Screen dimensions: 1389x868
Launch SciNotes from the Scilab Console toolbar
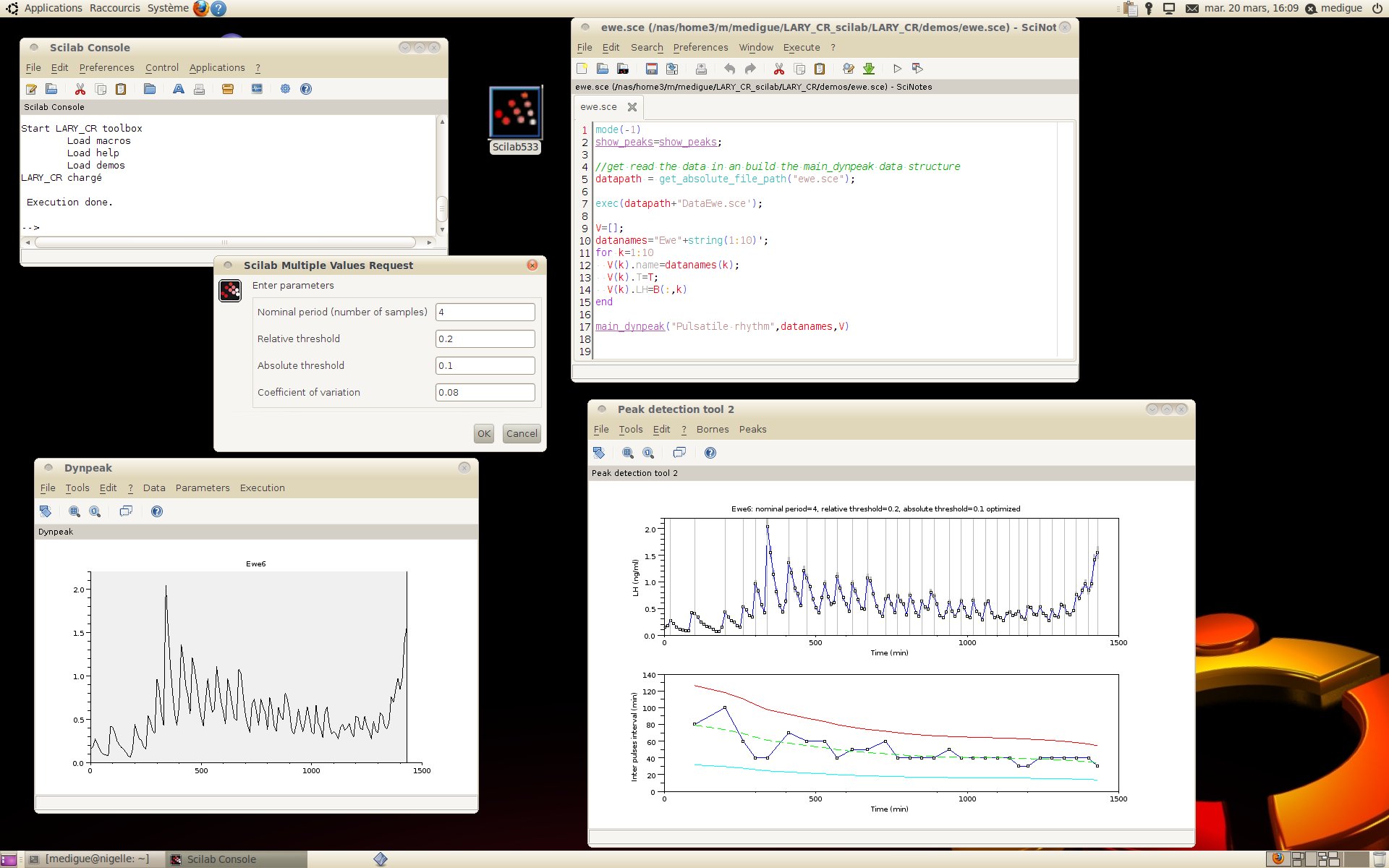[31, 89]
